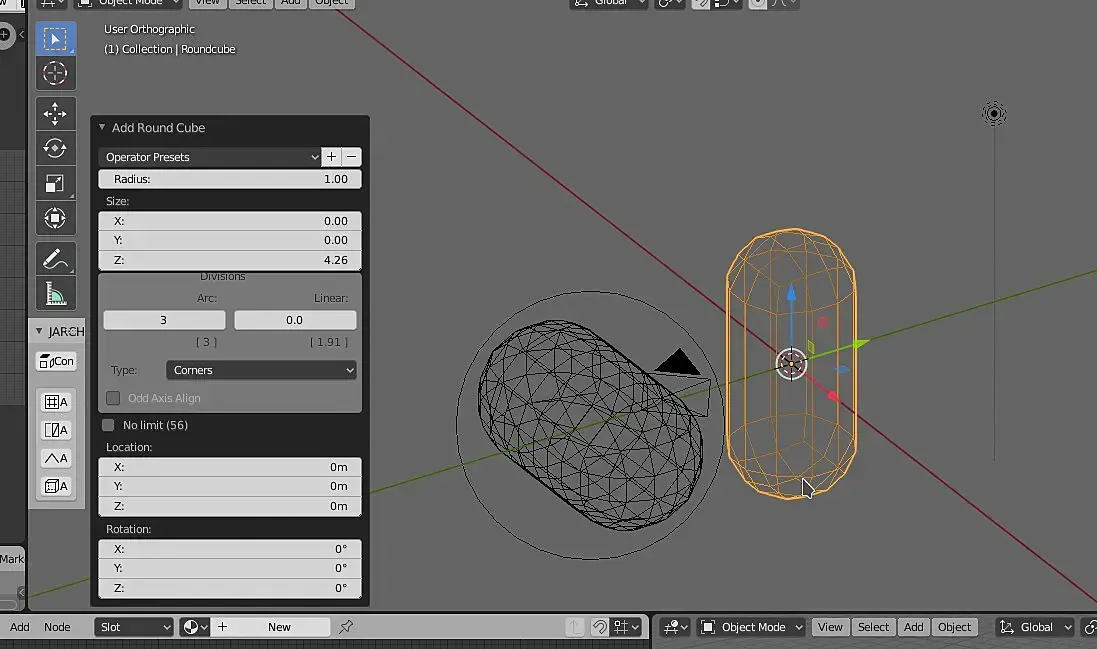Click the Size Z field showing 4.26
This screenshot has height=649, width=1097.
coord(230,260)
